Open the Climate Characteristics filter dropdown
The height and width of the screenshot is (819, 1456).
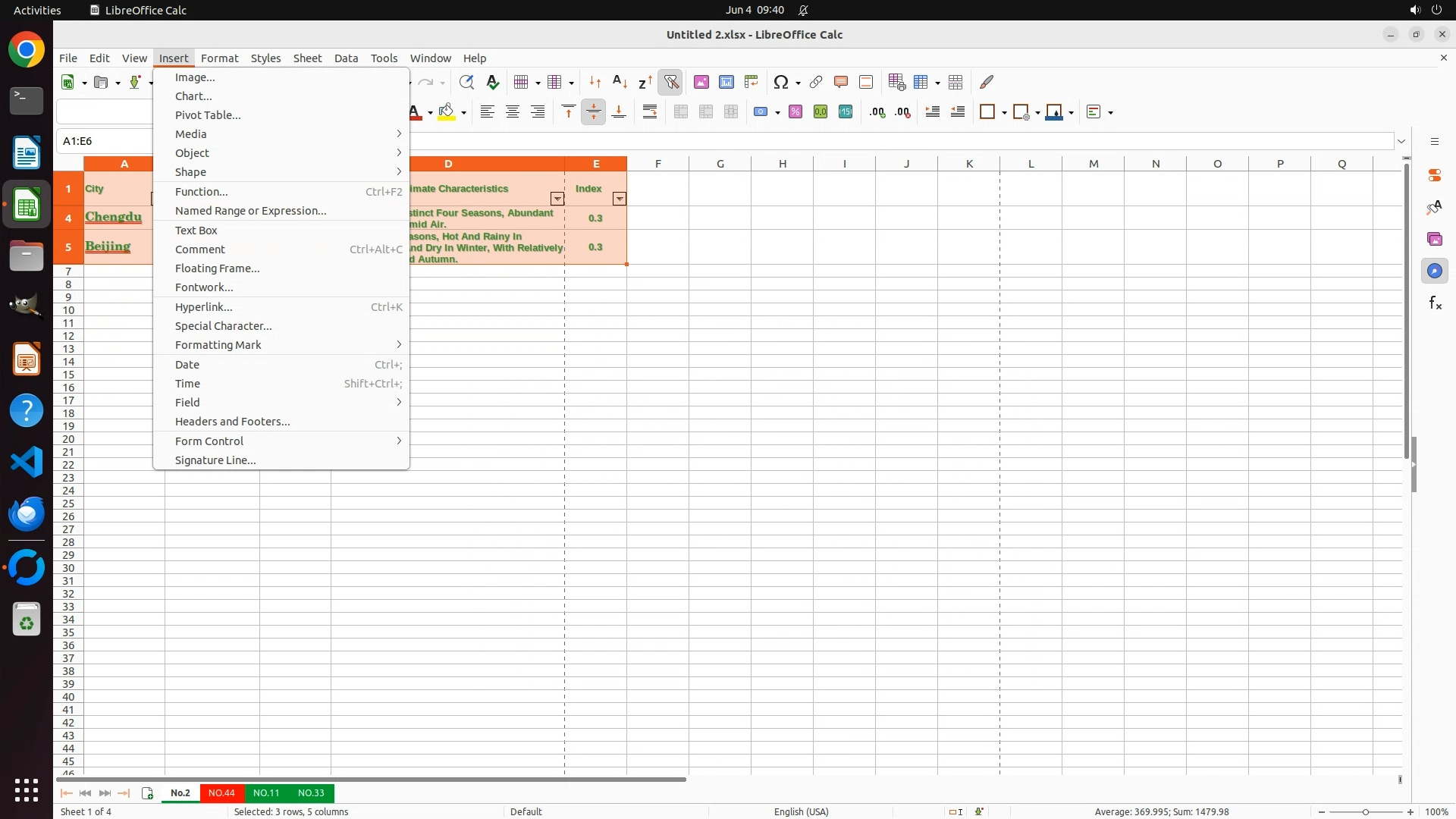click(557, 199)
